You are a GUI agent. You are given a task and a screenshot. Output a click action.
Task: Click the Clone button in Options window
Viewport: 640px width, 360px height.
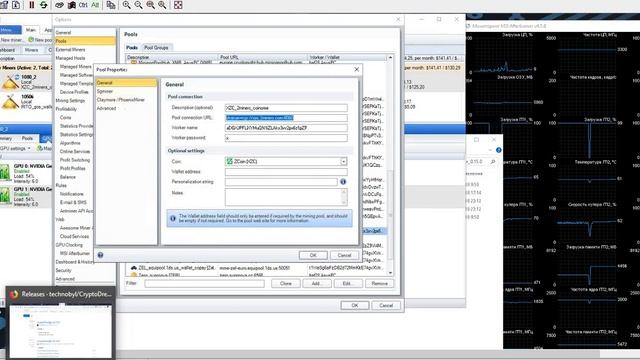(286, 283)
